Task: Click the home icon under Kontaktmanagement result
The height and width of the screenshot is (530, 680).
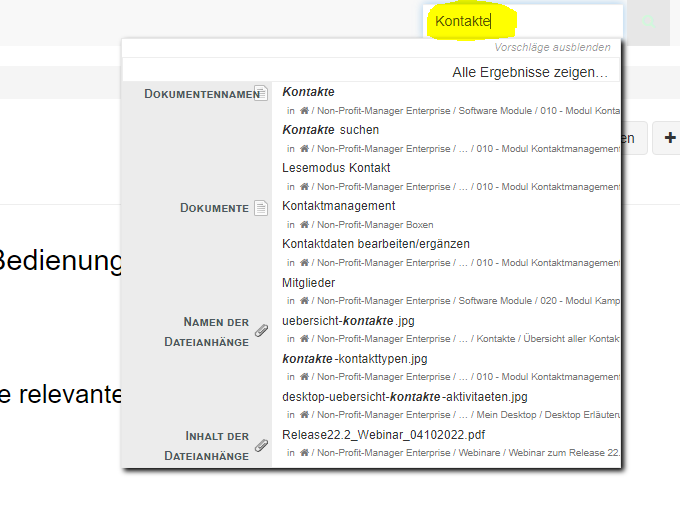Action: (304, 225)
